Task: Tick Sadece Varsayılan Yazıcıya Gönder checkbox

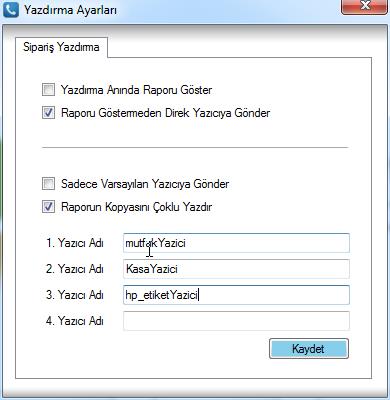Action: coord(48,184)
